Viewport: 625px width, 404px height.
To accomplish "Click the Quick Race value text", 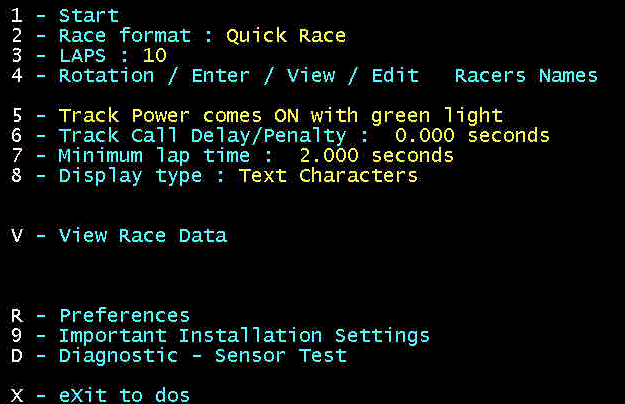I will click(x=286, y=35).
